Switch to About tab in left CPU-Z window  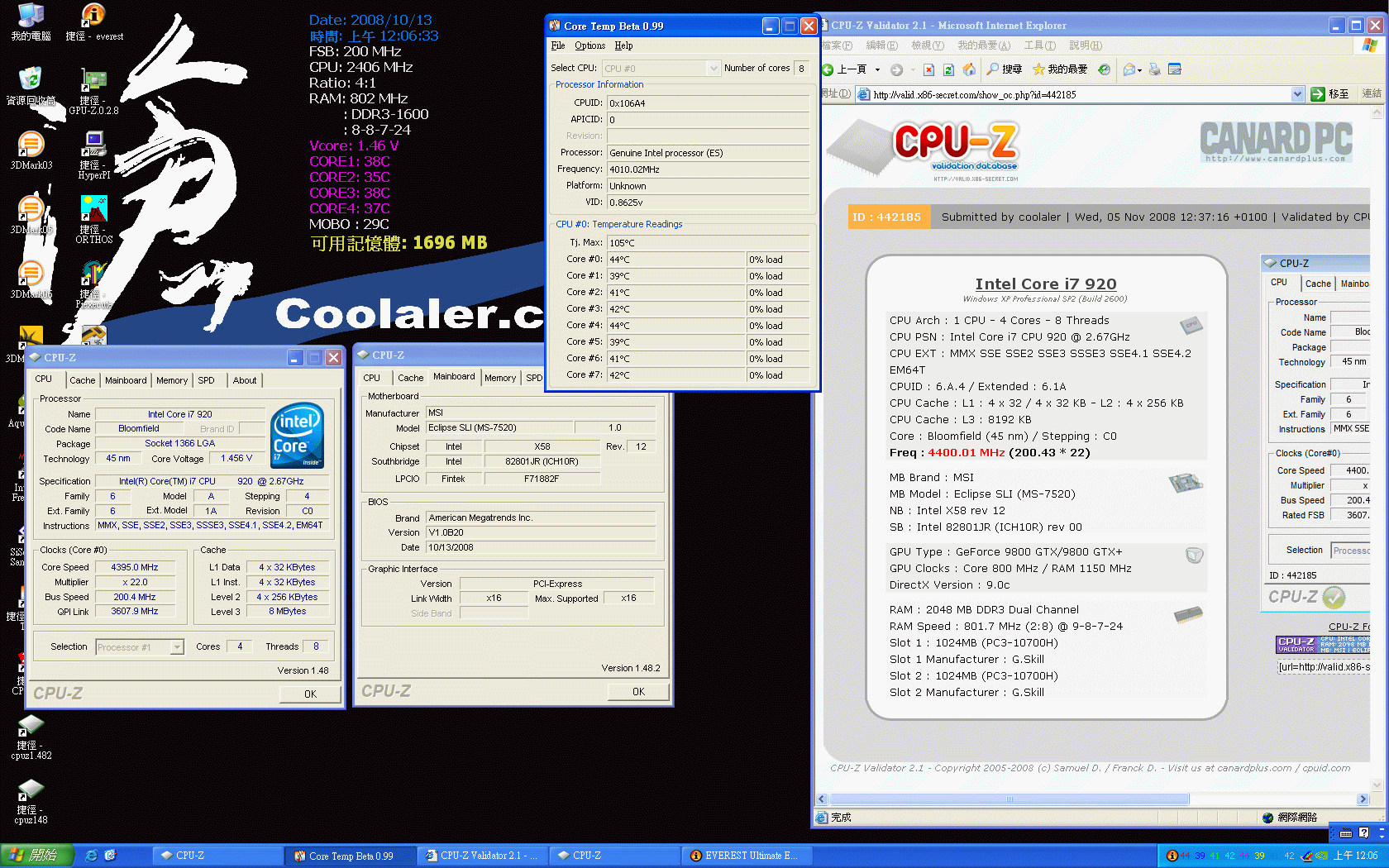(x=244, y=380)
